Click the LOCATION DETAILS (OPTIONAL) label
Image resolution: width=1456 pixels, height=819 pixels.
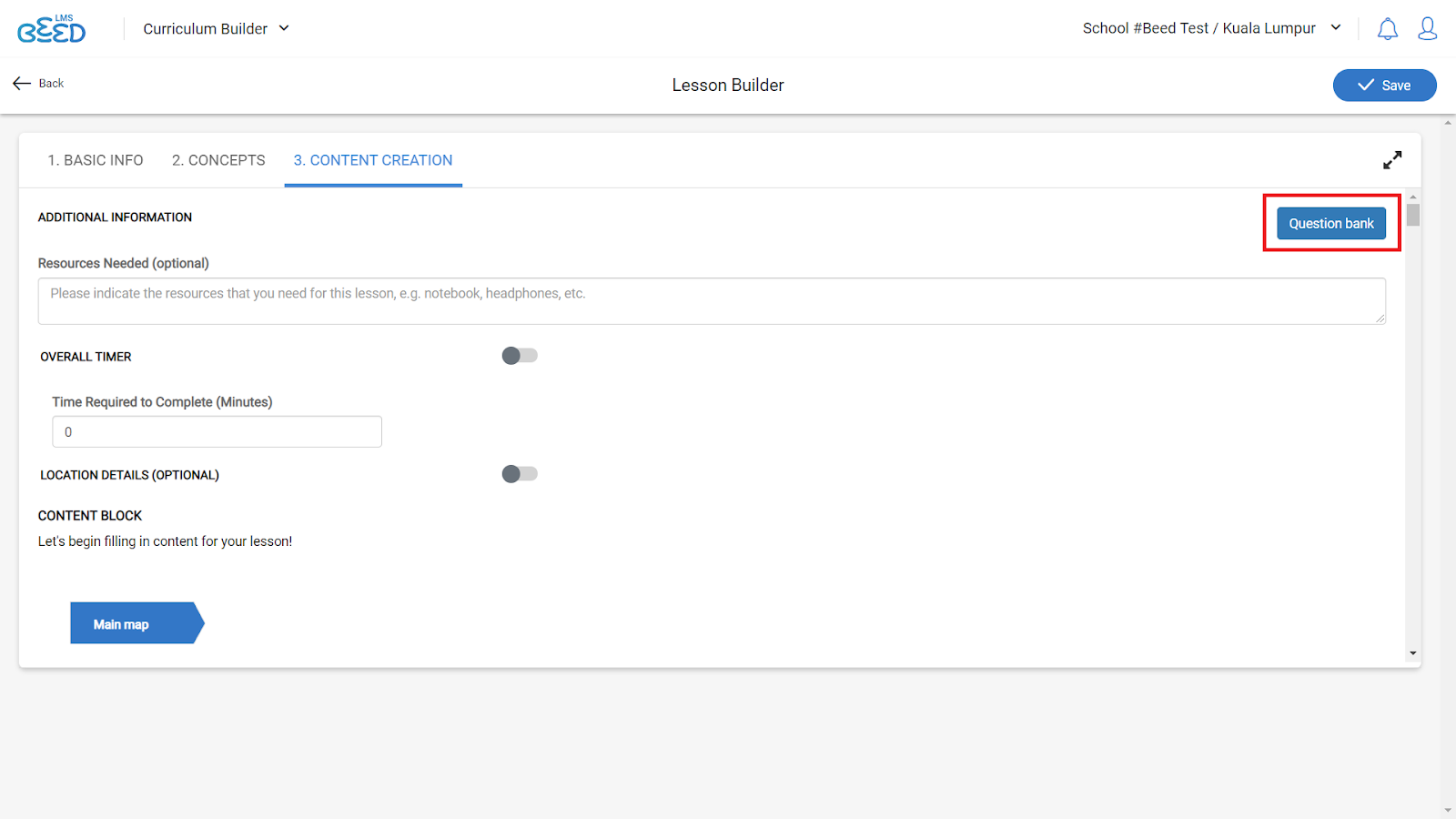129,475
